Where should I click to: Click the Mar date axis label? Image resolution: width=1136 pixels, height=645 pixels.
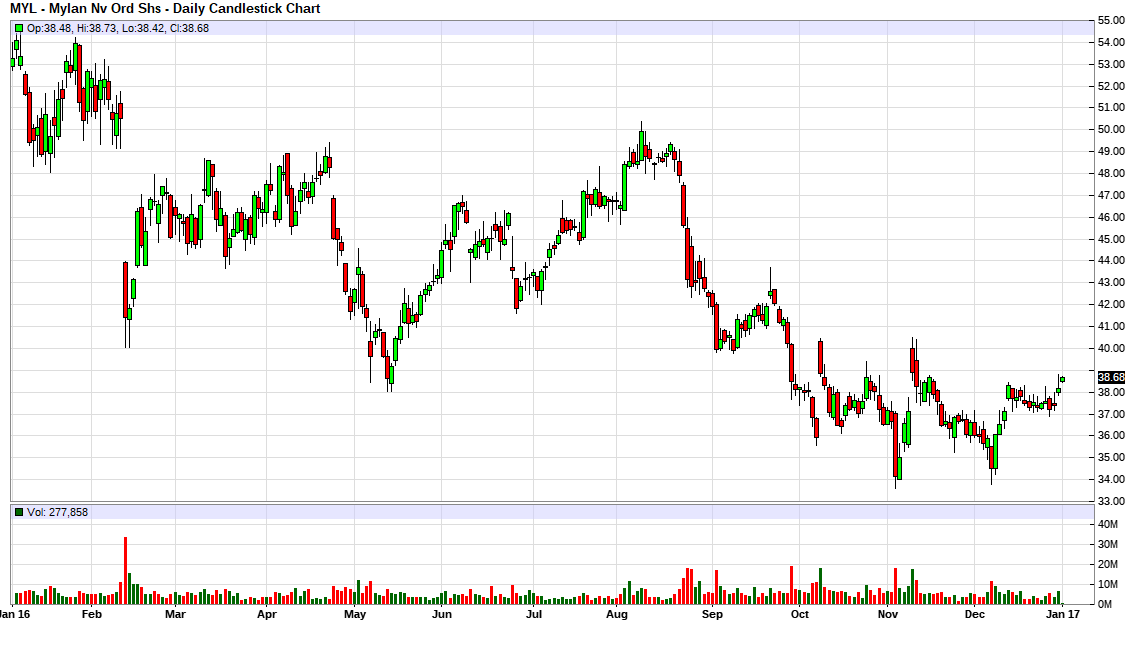(x=175, y=615)
